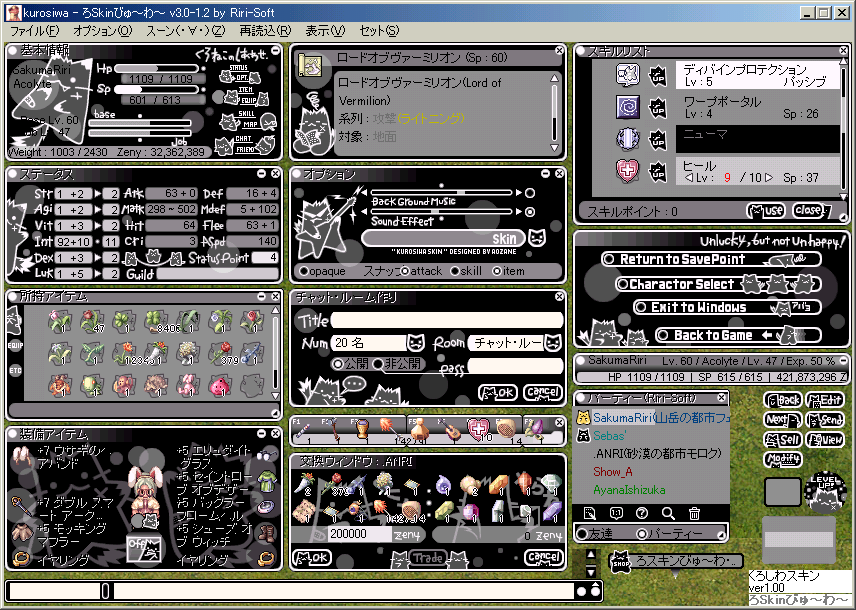Click the pink poring item in inventory

coord(220,385)
